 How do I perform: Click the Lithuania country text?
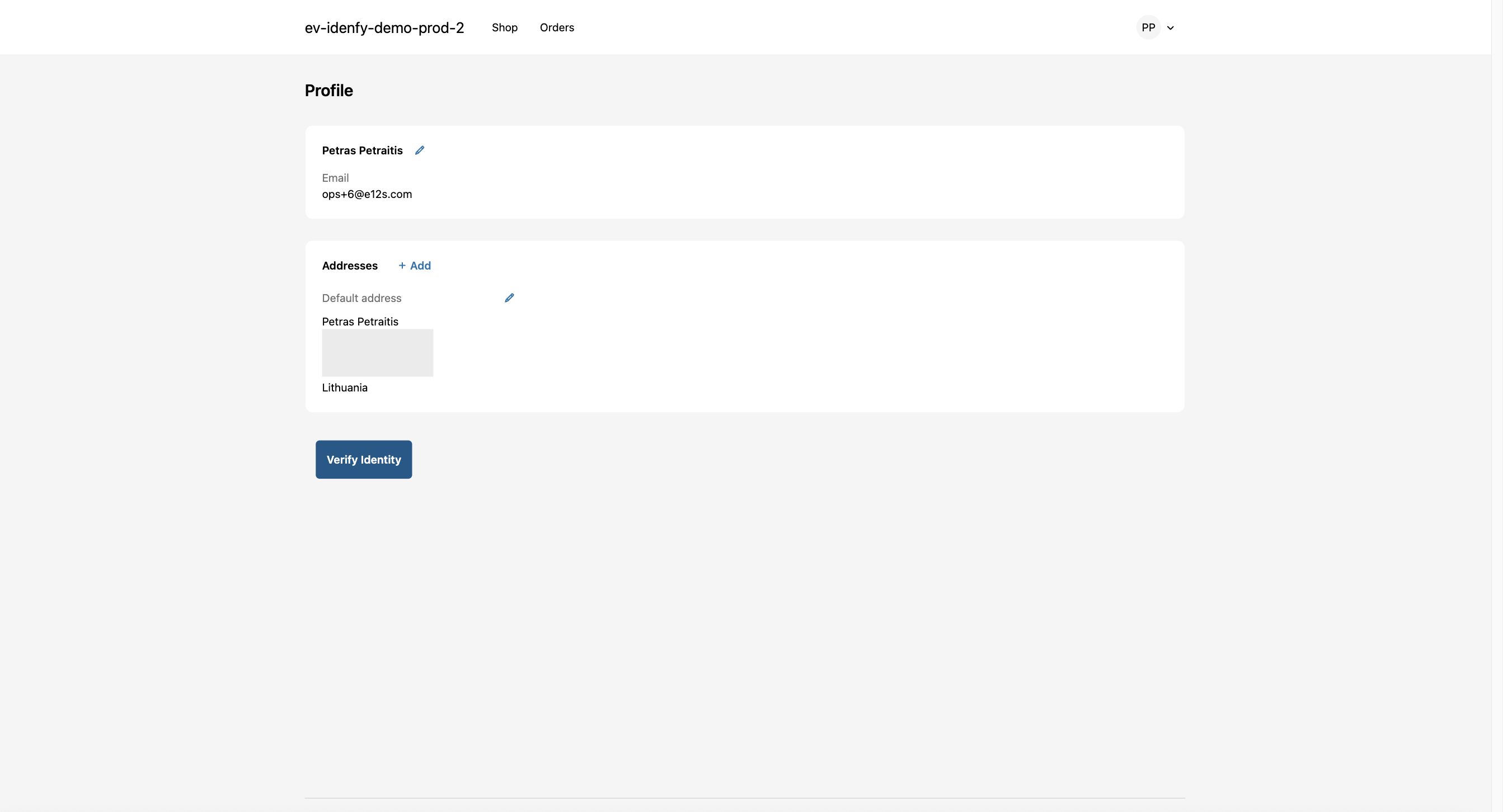(x=344, y=387)
